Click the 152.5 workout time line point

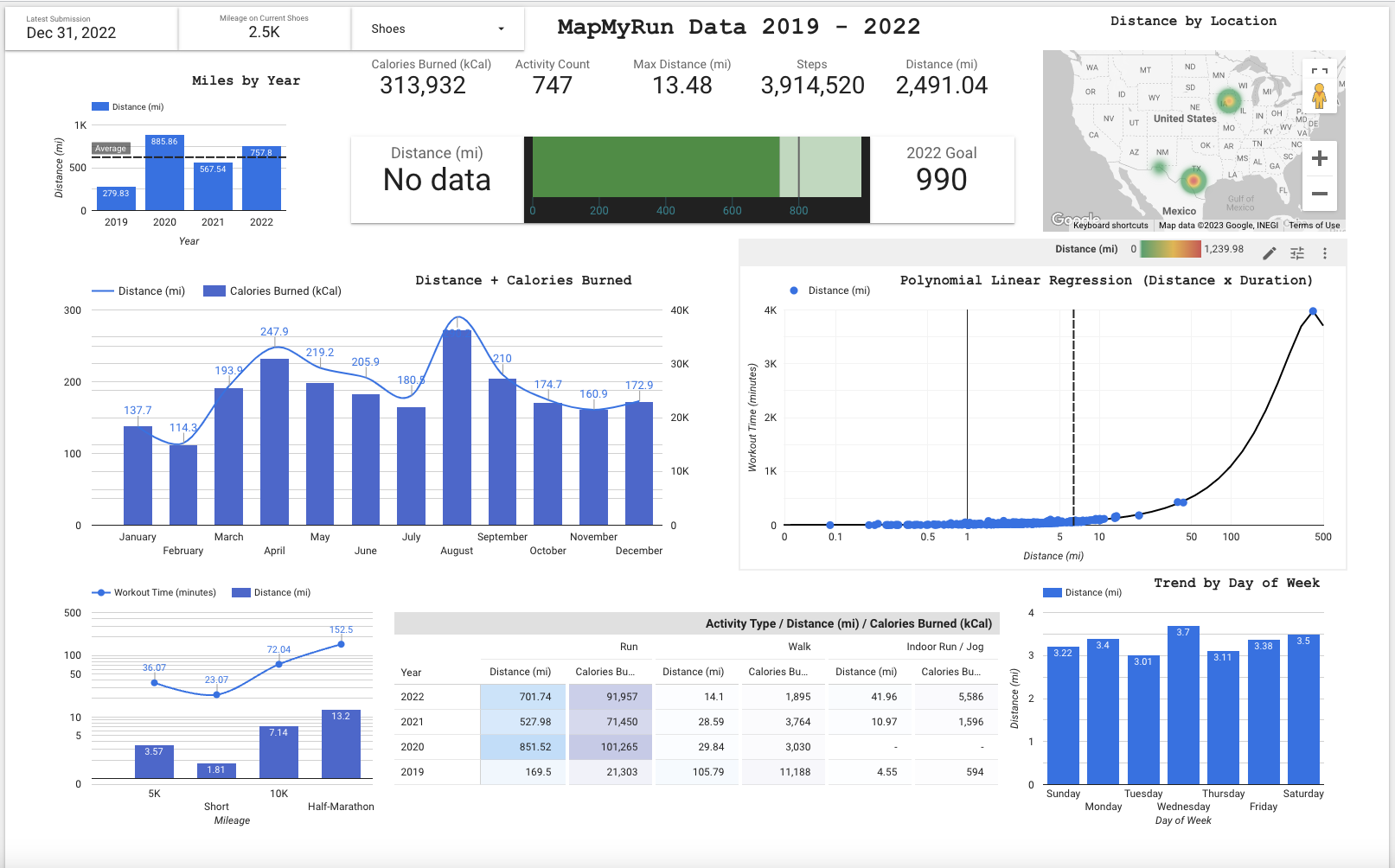click(341, 644)
